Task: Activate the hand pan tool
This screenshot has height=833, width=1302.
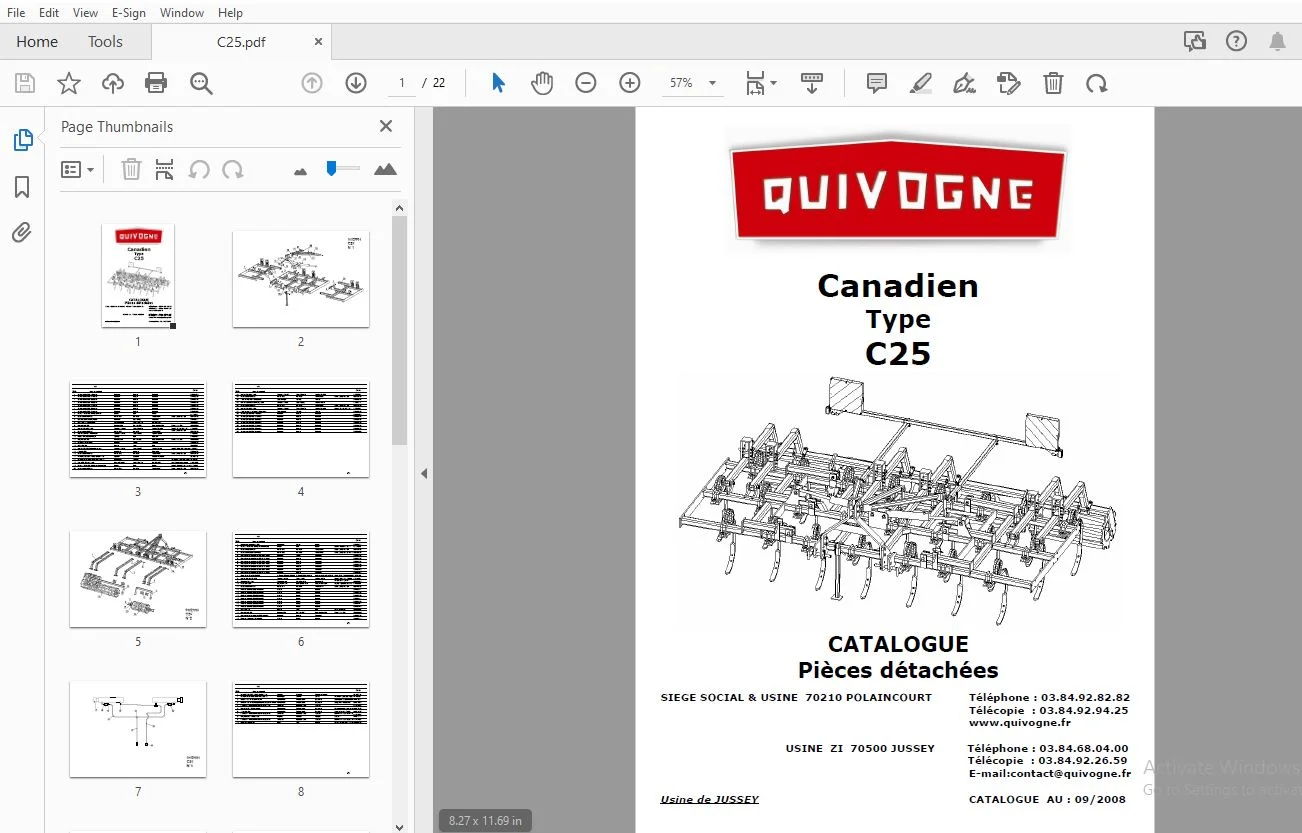Action: [542, 84]
